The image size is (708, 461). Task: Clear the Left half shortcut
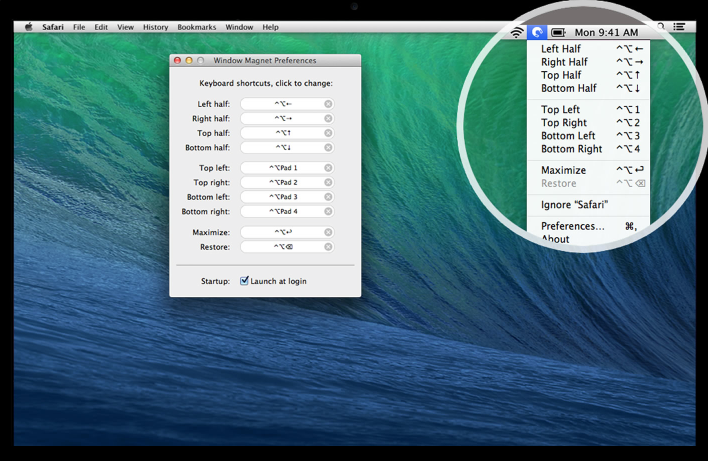coord(328,104)
